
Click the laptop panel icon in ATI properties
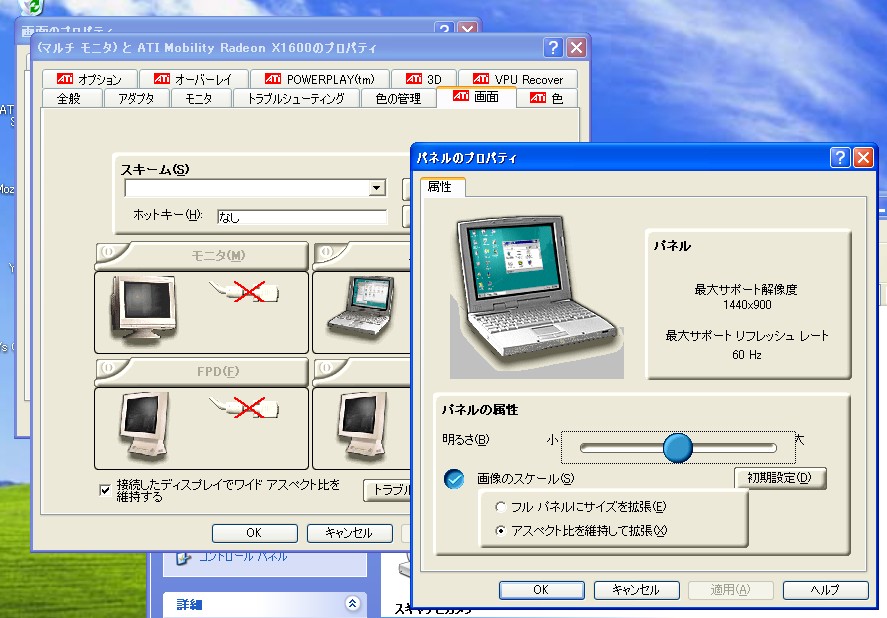(x=361, y=309)
